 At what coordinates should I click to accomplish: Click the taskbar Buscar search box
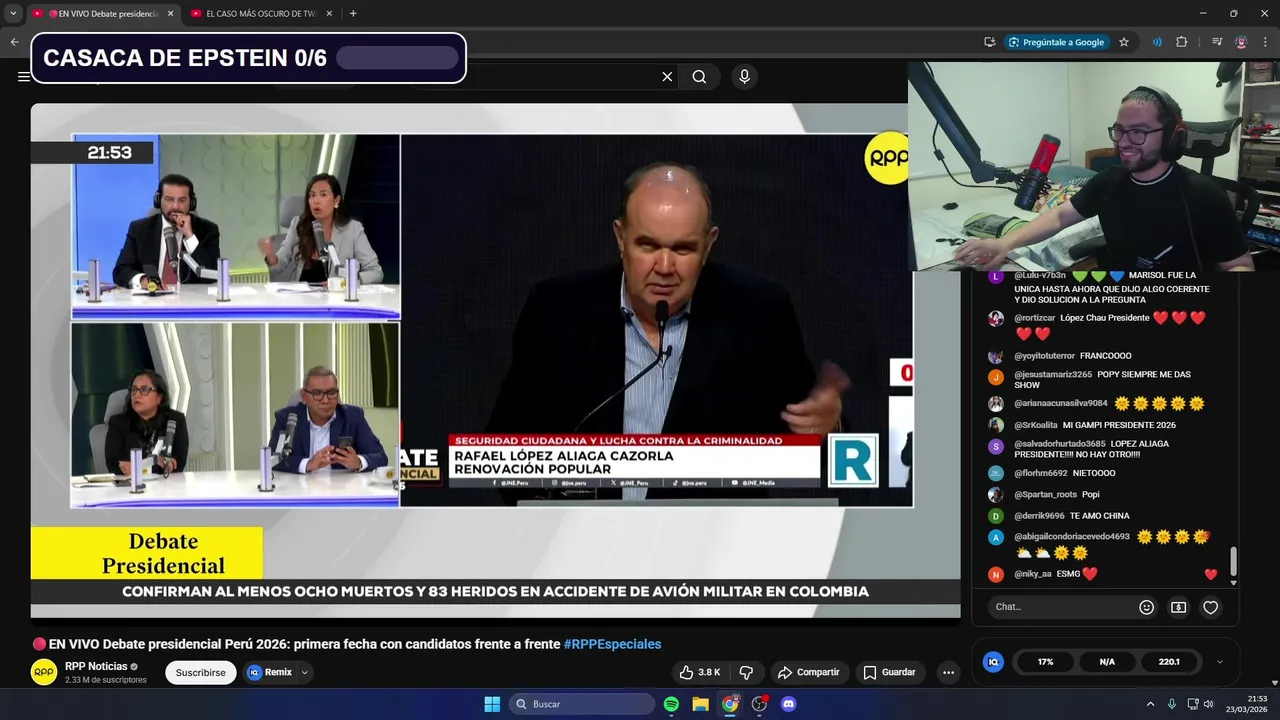[x=582, y=704]
